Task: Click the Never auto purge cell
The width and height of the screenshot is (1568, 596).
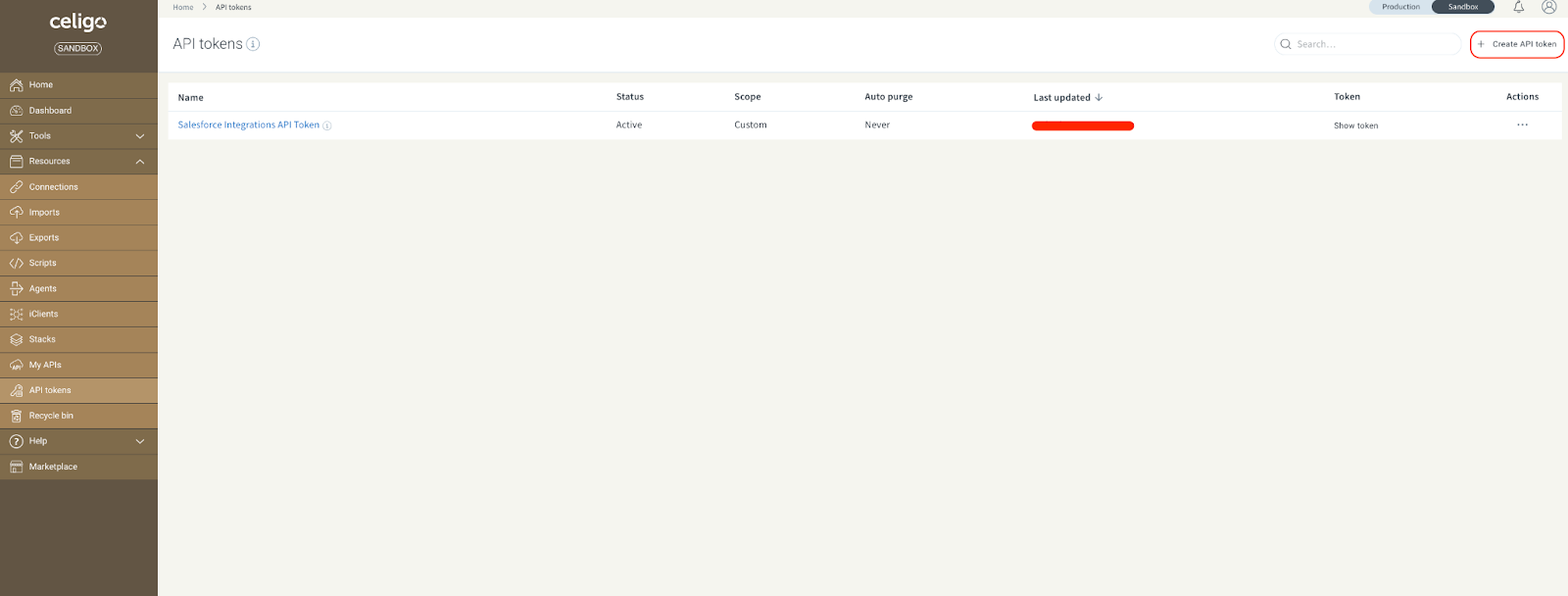Action: pos(877,124)
